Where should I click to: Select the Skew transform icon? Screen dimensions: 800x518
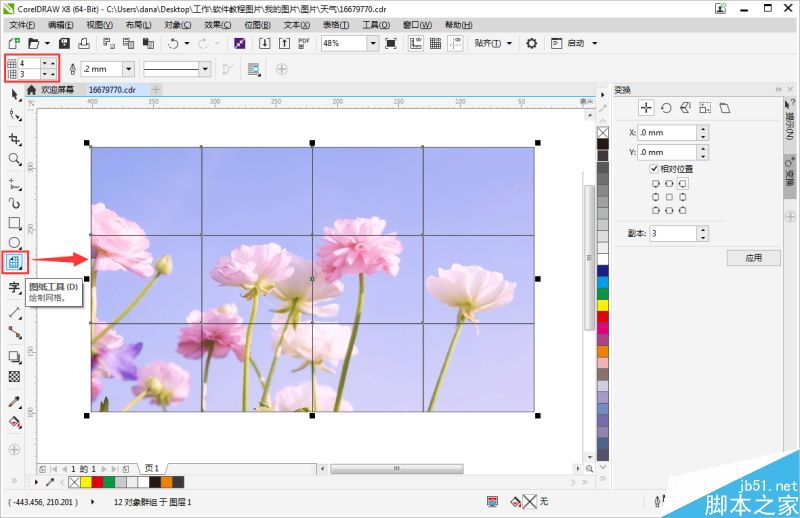[x=724, y=108]
